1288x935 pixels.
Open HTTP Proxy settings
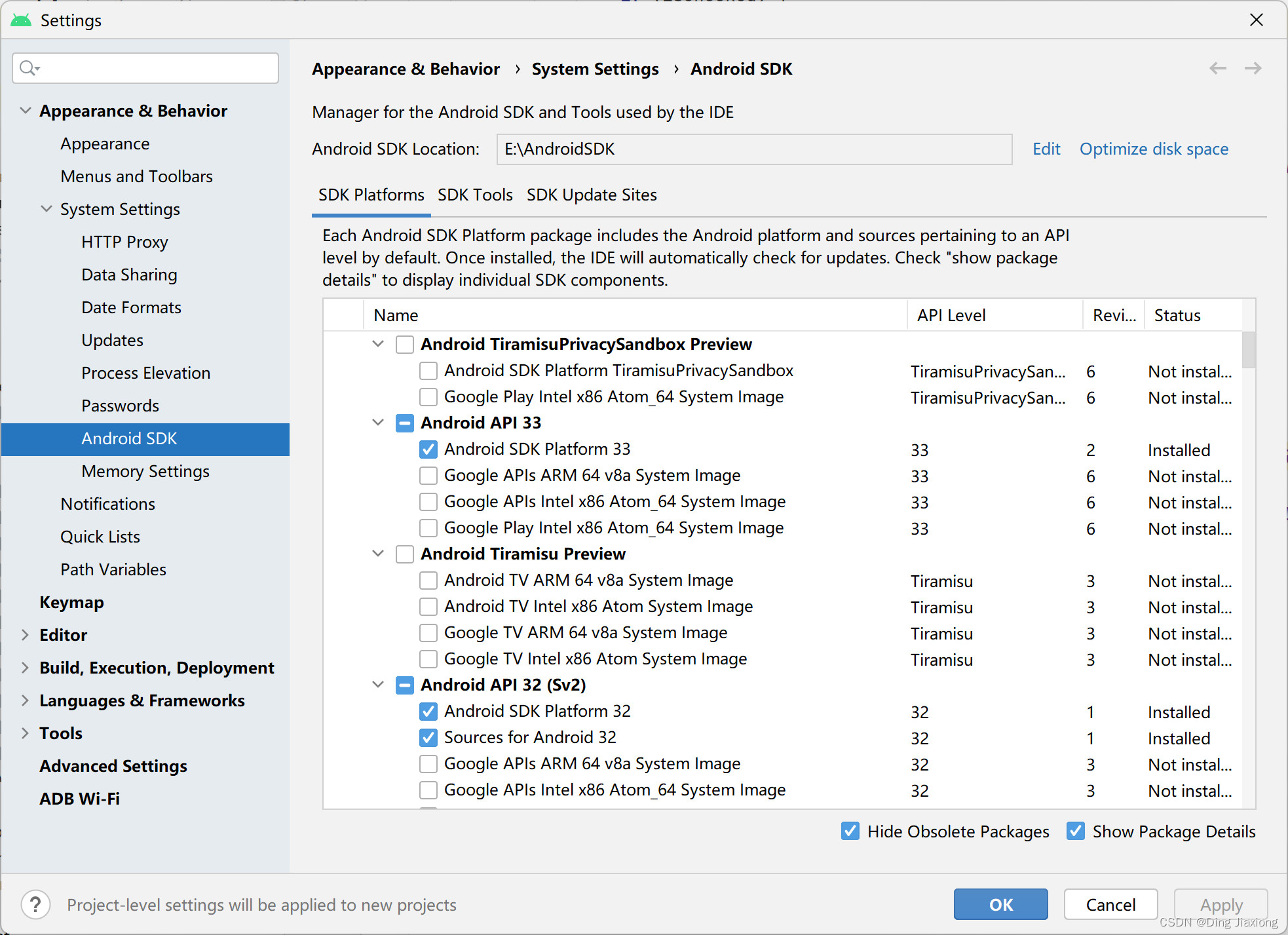[x=124, y=242]
